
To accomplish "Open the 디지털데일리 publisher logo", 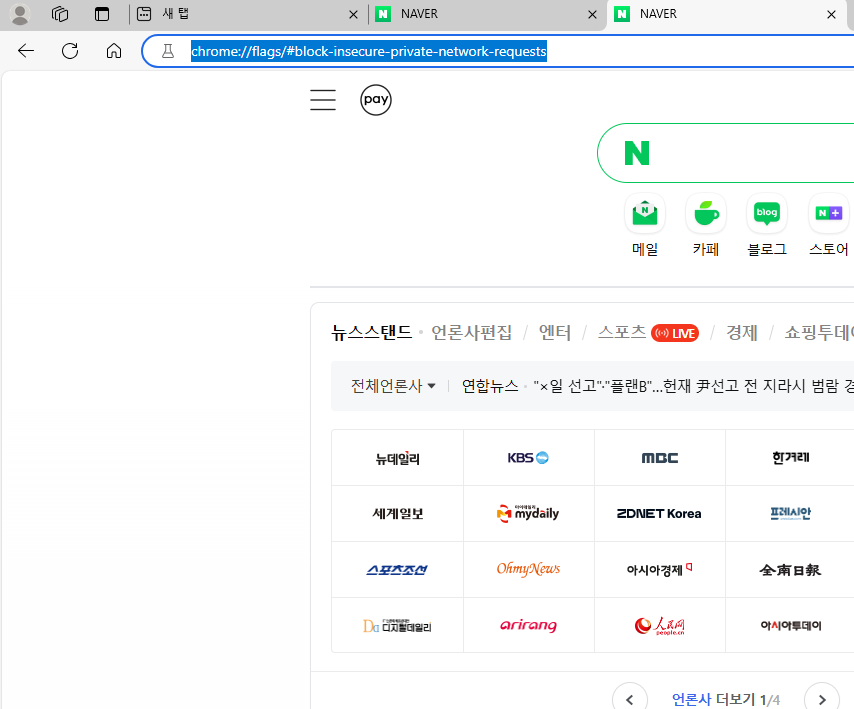I will click(x=398, y=625).
